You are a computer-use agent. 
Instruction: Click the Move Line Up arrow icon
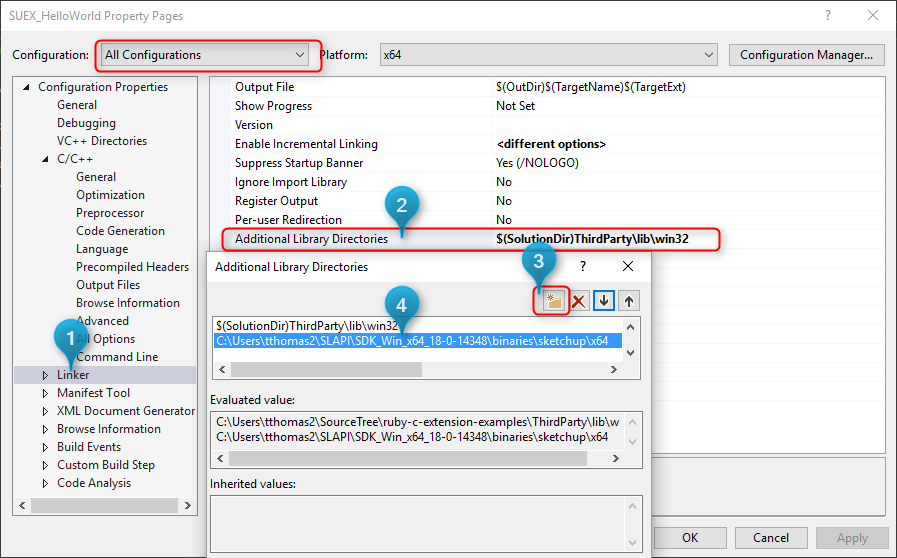(628, 300)
